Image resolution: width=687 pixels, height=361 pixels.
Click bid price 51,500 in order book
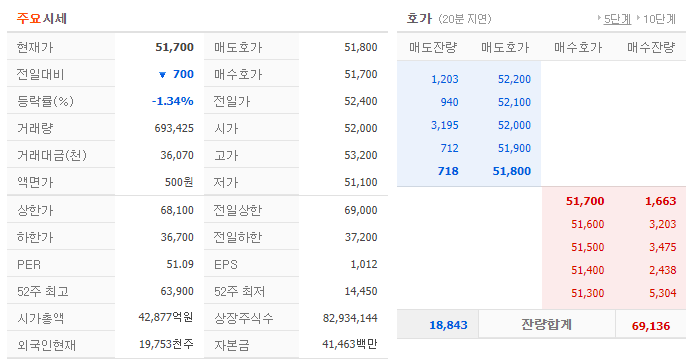coord(588,247)
